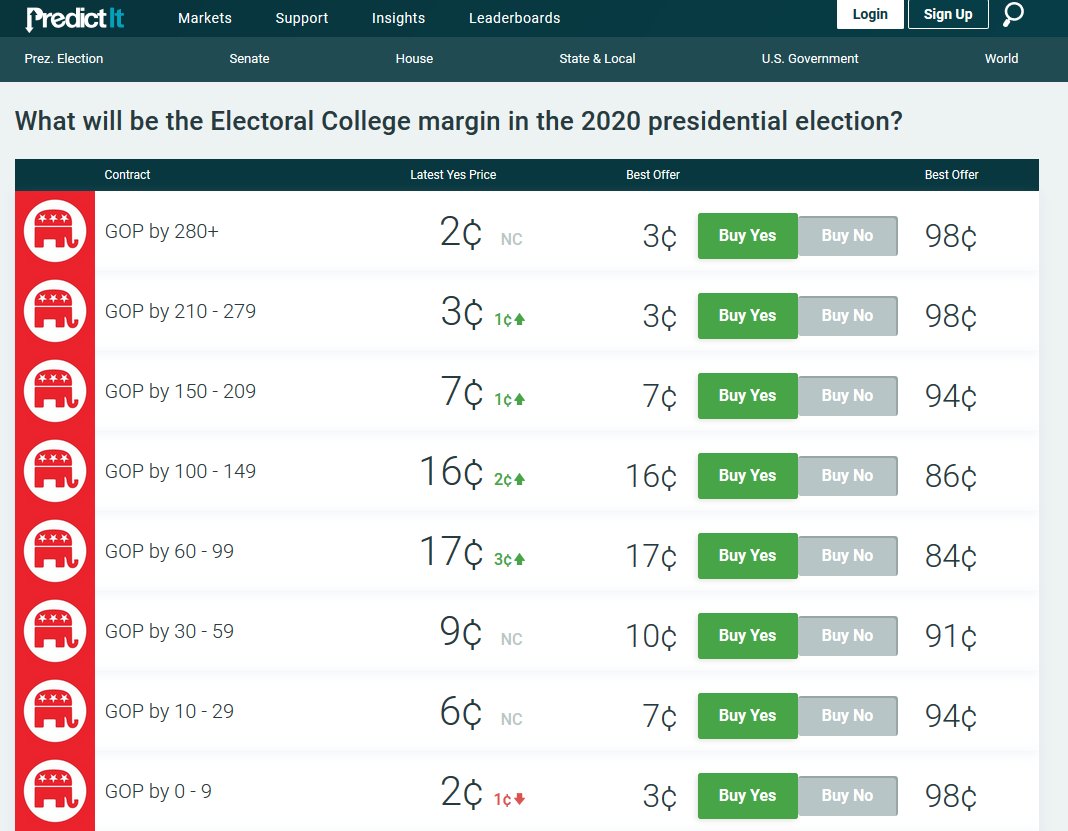This screenshot has height=831, width=1068.
Task: Click the 3¢ up change indicator
Action: (x=509, y=559)
